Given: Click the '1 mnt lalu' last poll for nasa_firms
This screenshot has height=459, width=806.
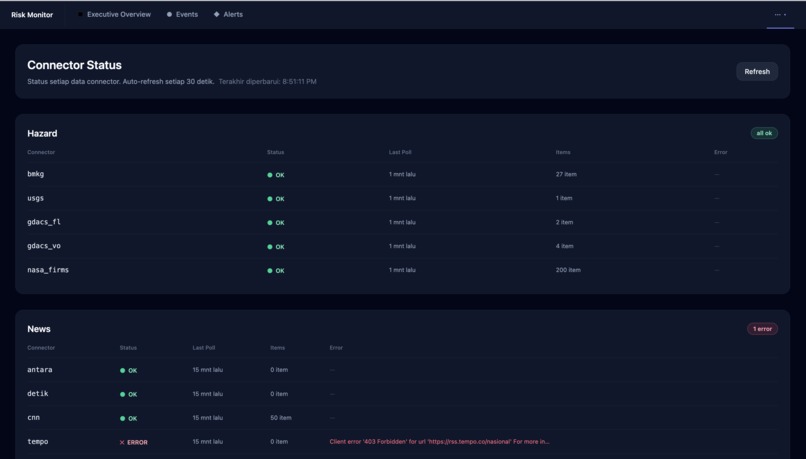Looking at the screenshot, I should (x=402, y=270).
